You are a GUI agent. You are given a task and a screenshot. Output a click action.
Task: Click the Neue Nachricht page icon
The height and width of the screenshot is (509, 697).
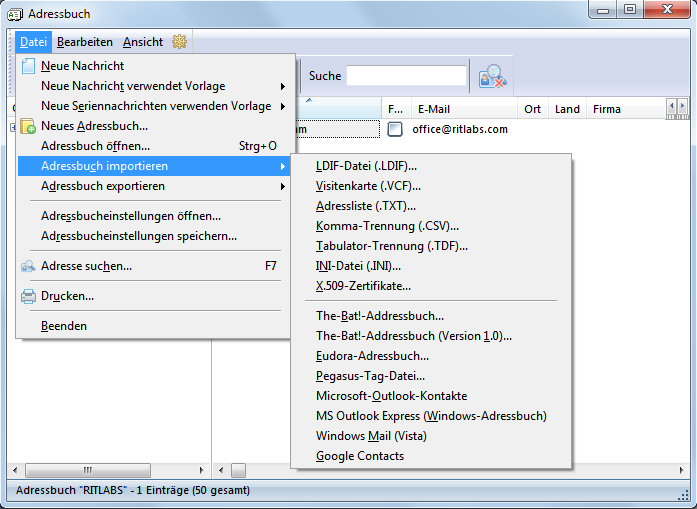28,66
